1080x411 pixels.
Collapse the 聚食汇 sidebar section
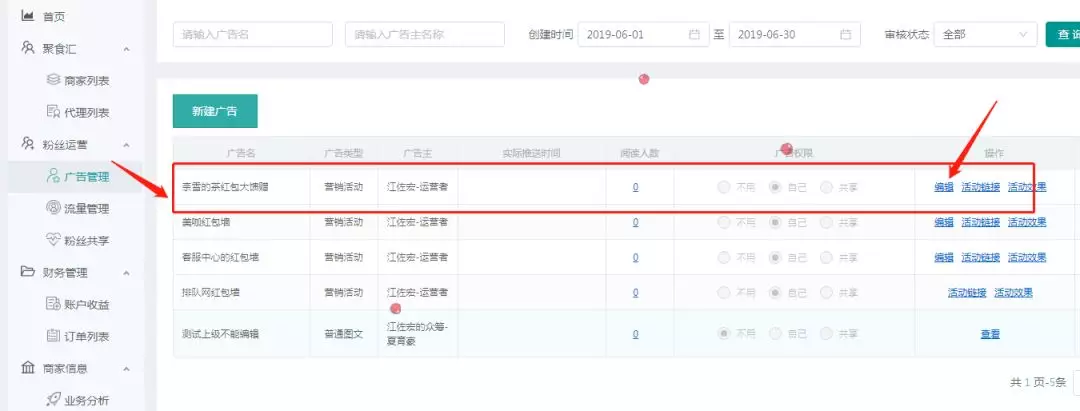click(x=126, y=48)
